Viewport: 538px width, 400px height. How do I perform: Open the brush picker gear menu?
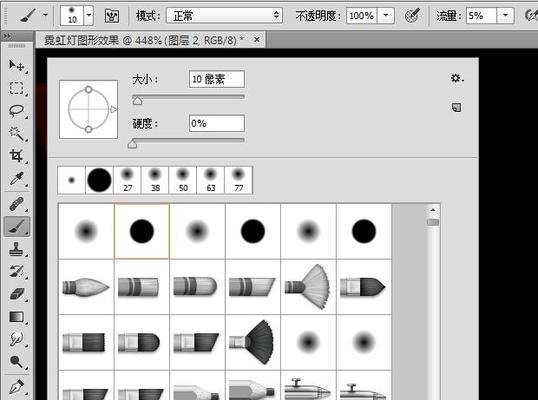click(457, 78)
